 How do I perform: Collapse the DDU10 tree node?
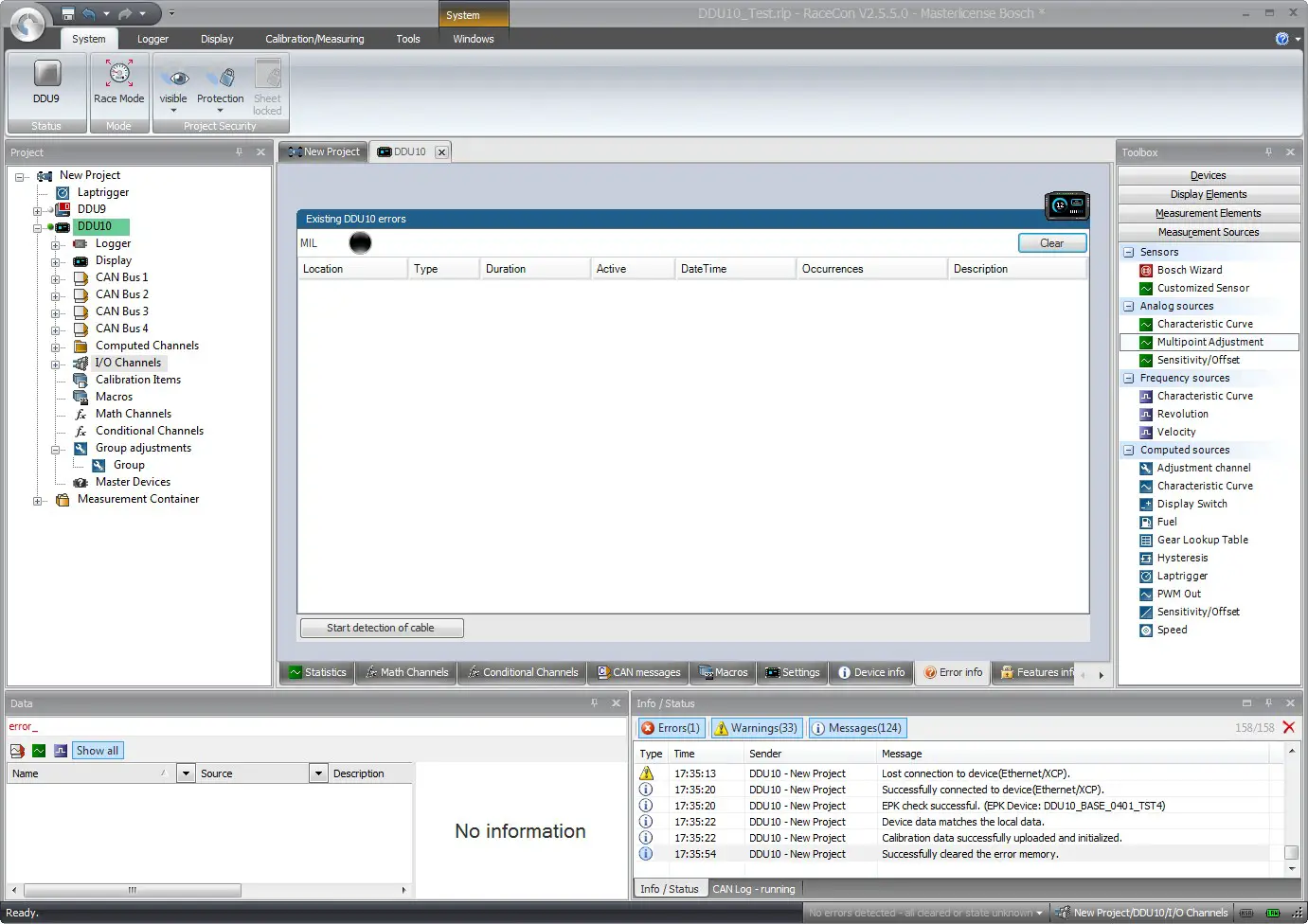(x=38, y=228)
